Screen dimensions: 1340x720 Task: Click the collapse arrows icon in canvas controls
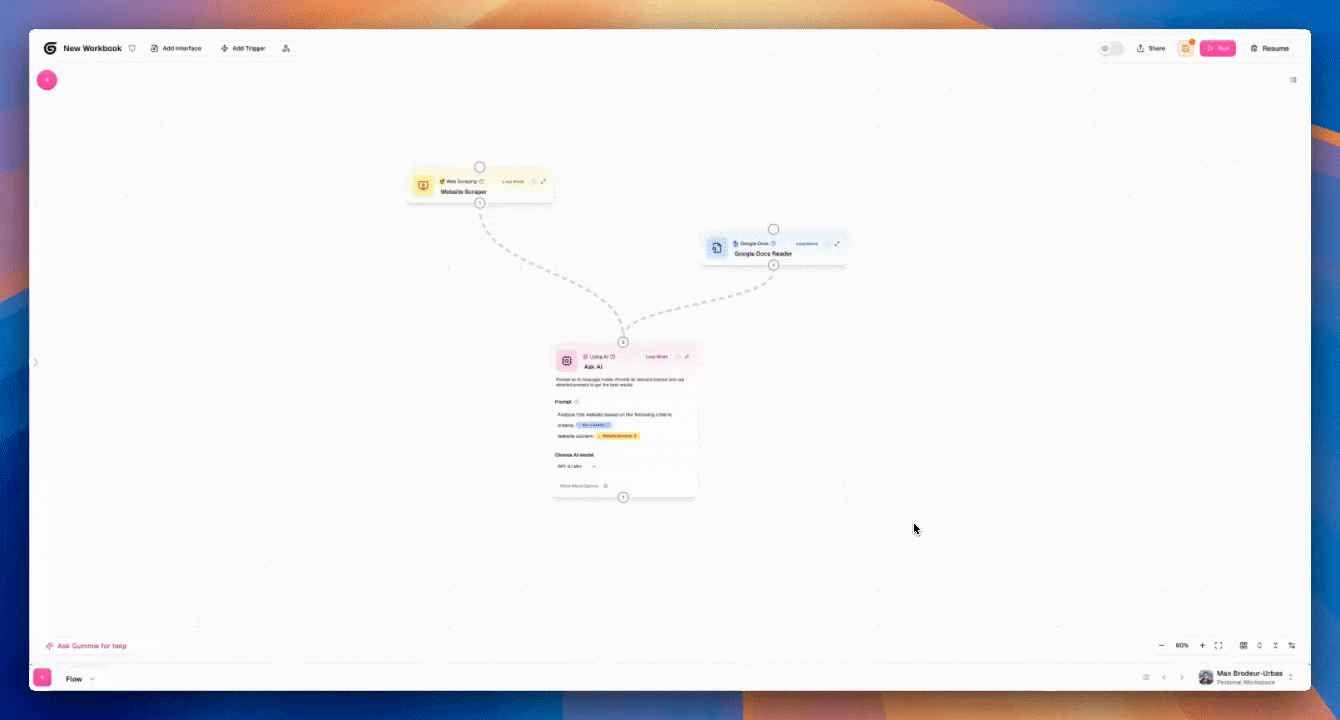click(1275, 645)
